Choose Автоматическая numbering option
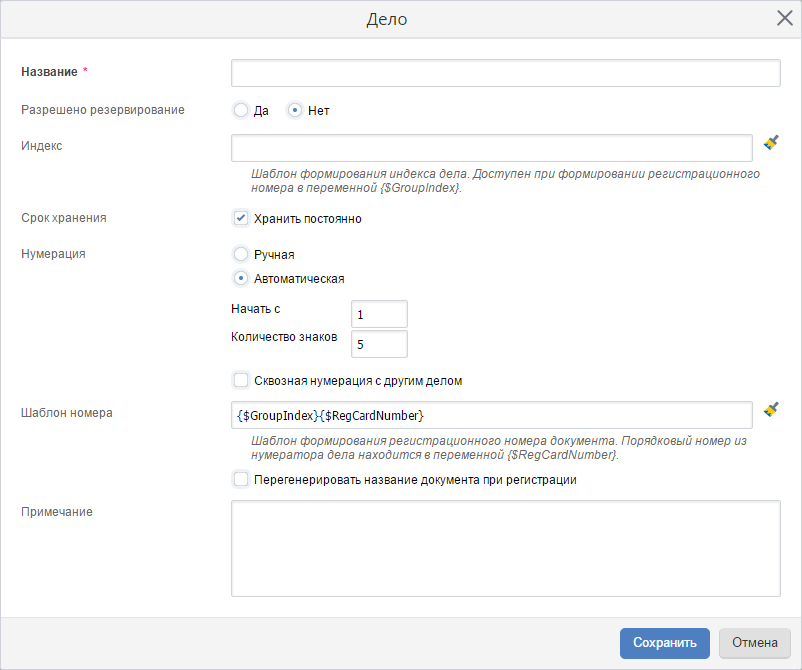This screenshot has width=802, height=670. pos(241,279)
